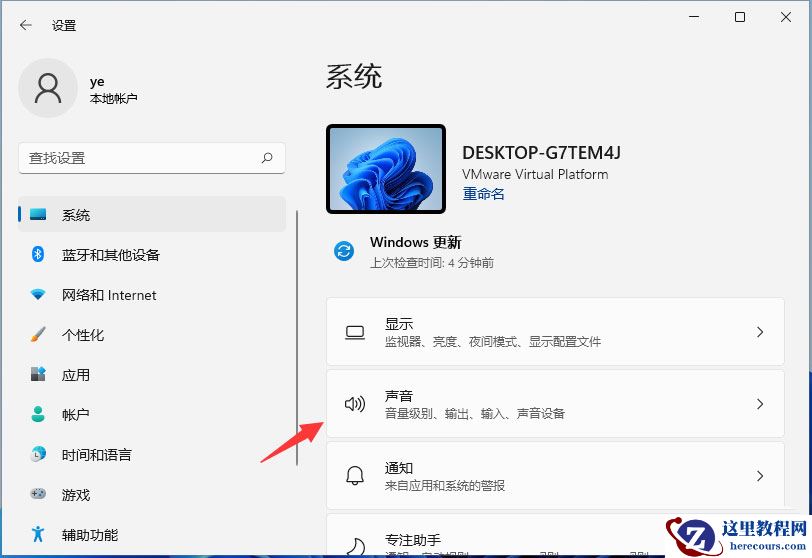The height and width of the screenshot is (558, 812).
Task: Open Windows 更新 status entry
Action: (x=414, y=251)
